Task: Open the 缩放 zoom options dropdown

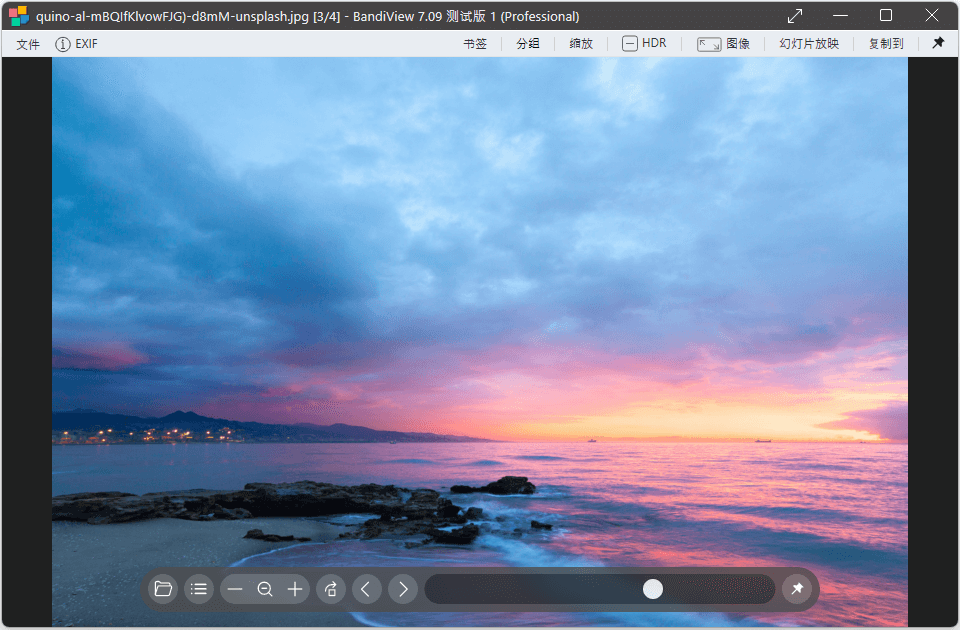Action: click(x=580, y=43)
